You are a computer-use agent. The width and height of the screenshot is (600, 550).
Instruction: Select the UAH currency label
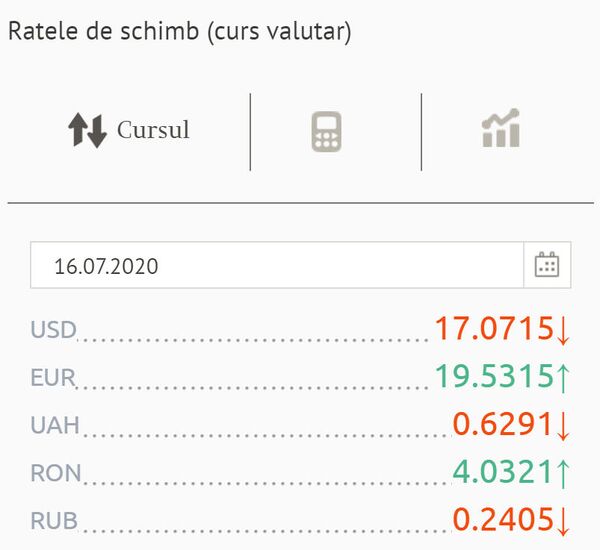coord(55,425)
